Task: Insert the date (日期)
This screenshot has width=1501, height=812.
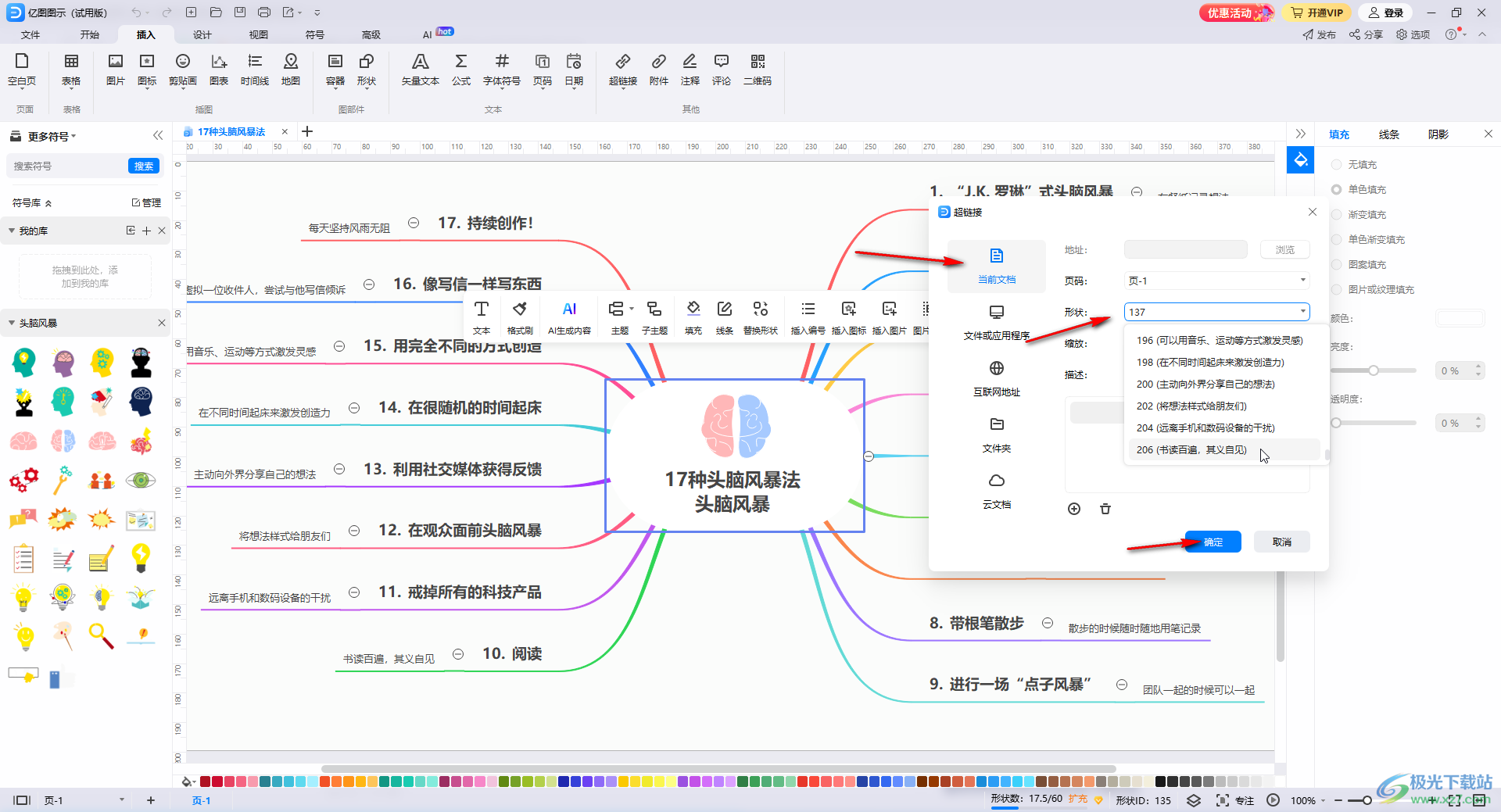Action: pyautogui.click(x=574, y=70)
